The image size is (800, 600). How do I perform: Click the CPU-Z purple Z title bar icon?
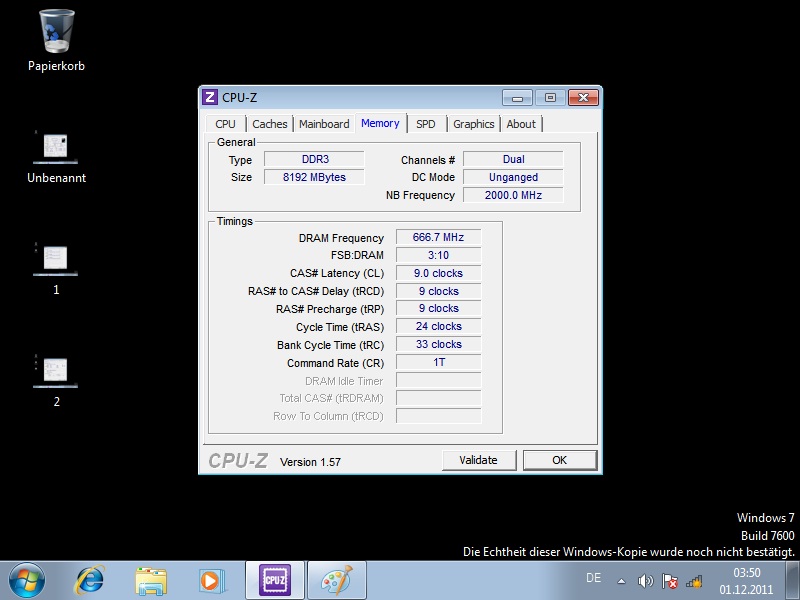coord(210,97)
